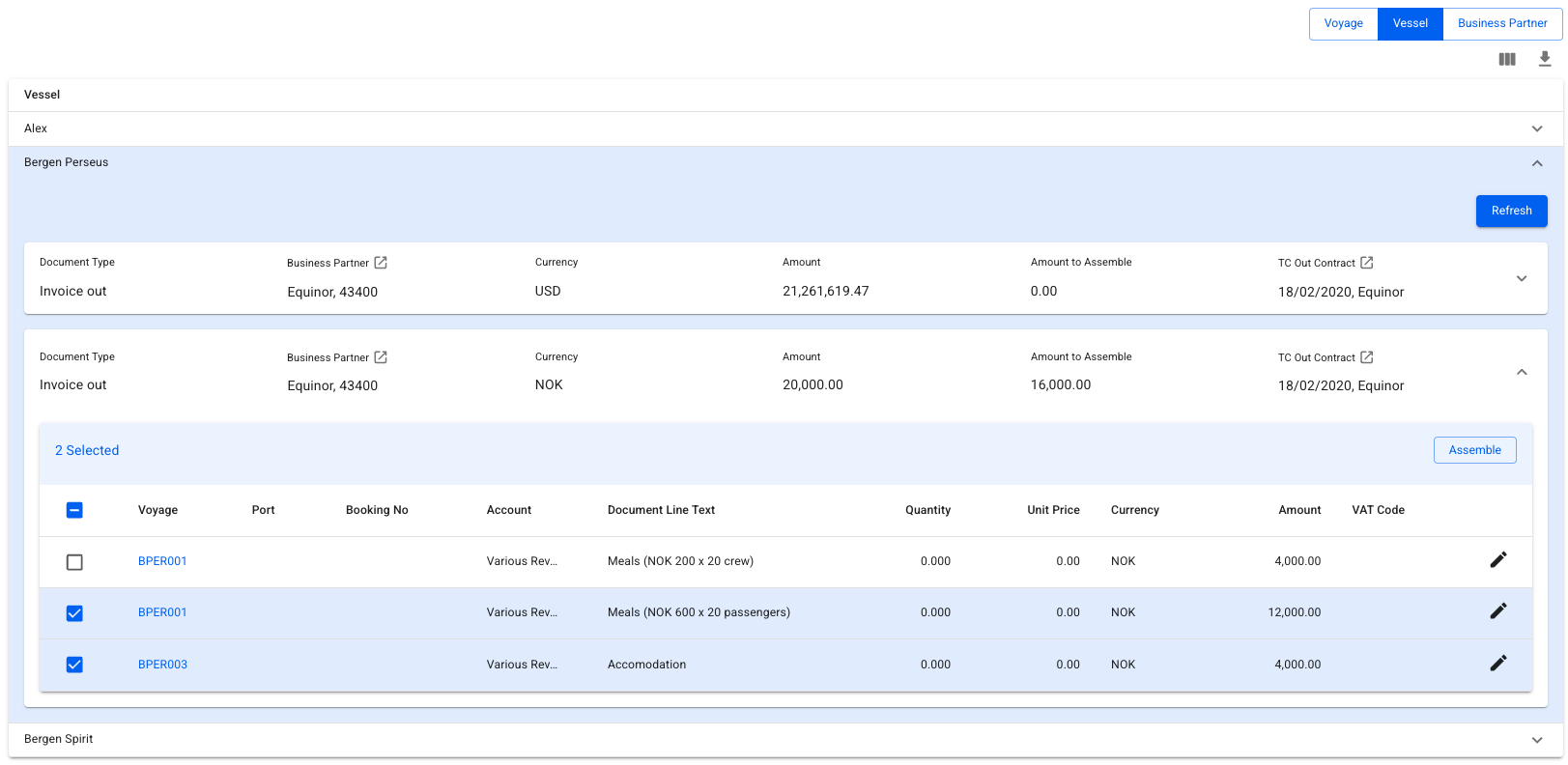Open Business Partner link icon in USD invoice

(x=381, y=263)
